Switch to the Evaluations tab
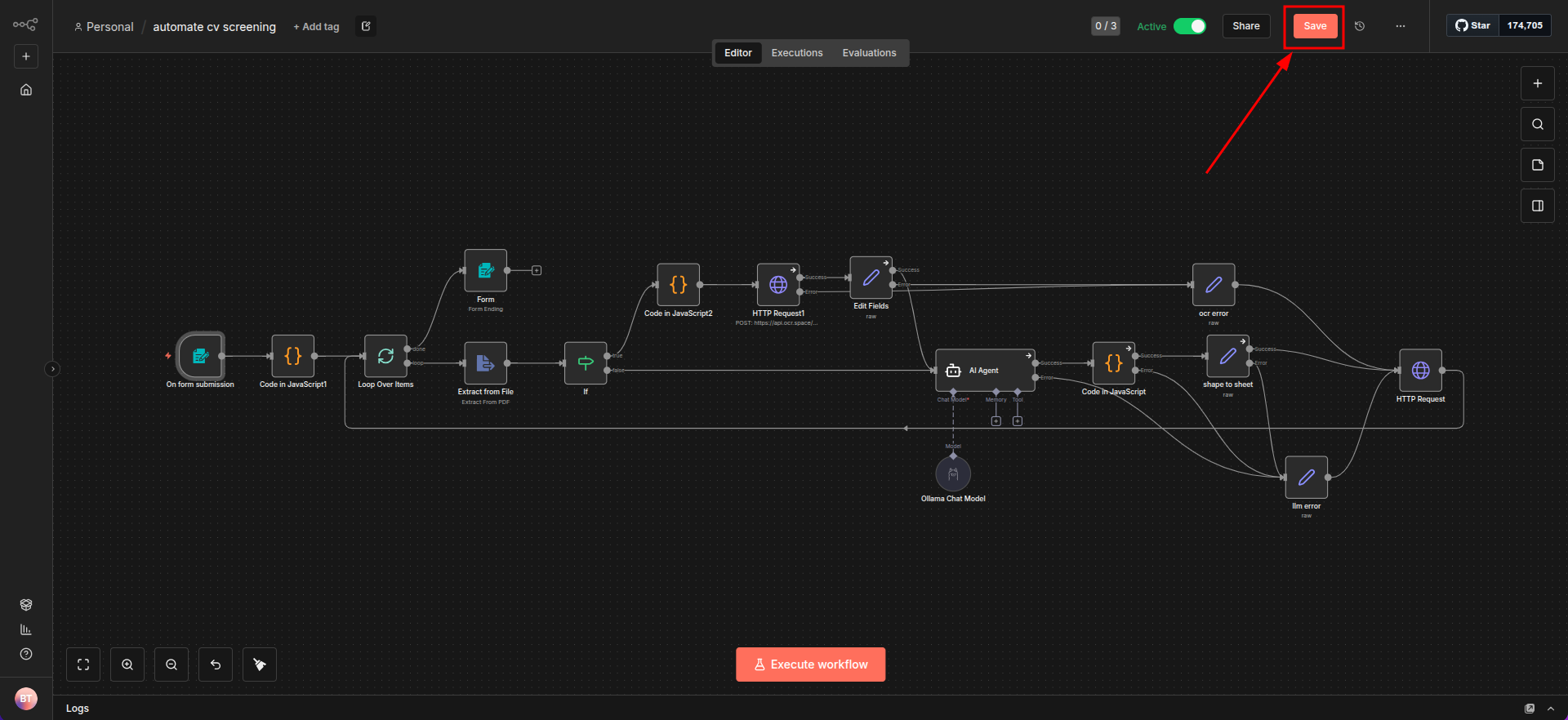1568x720 pixels. [x=869, y=53]
